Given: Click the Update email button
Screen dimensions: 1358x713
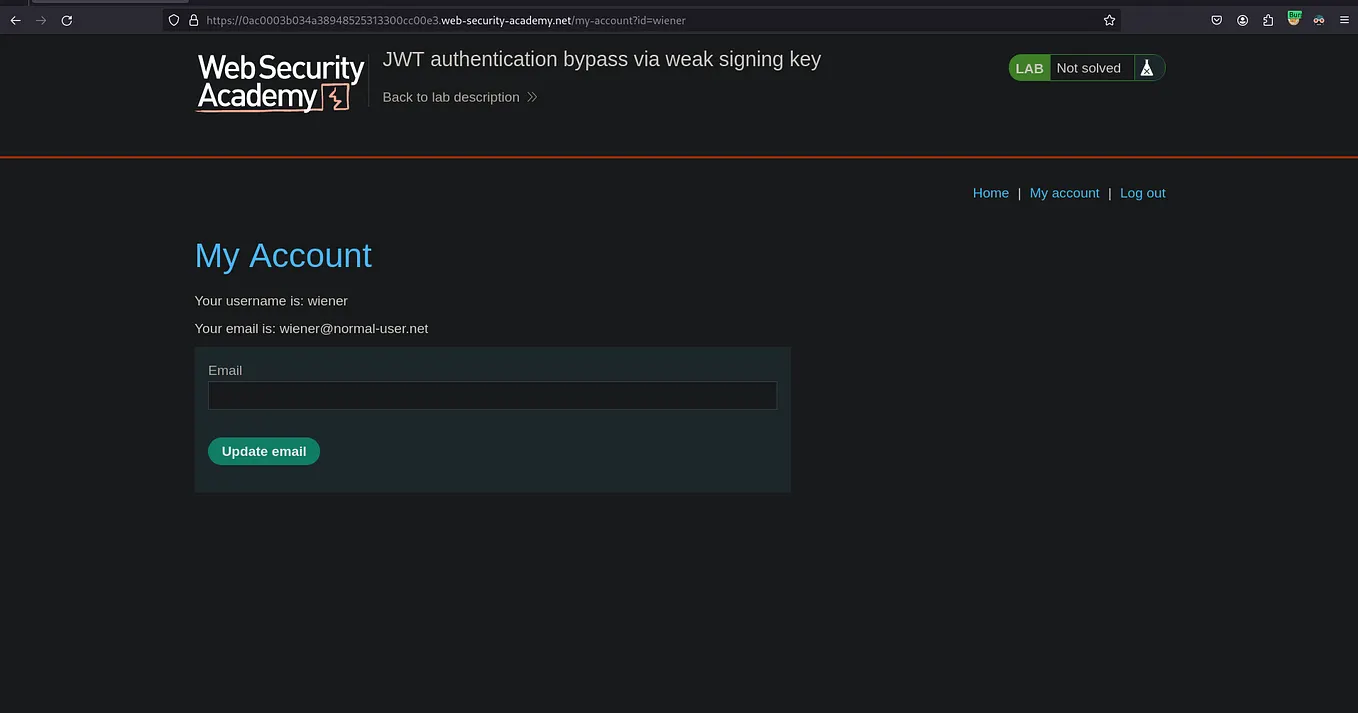Looking at the screenshot, I should (263, 451).
